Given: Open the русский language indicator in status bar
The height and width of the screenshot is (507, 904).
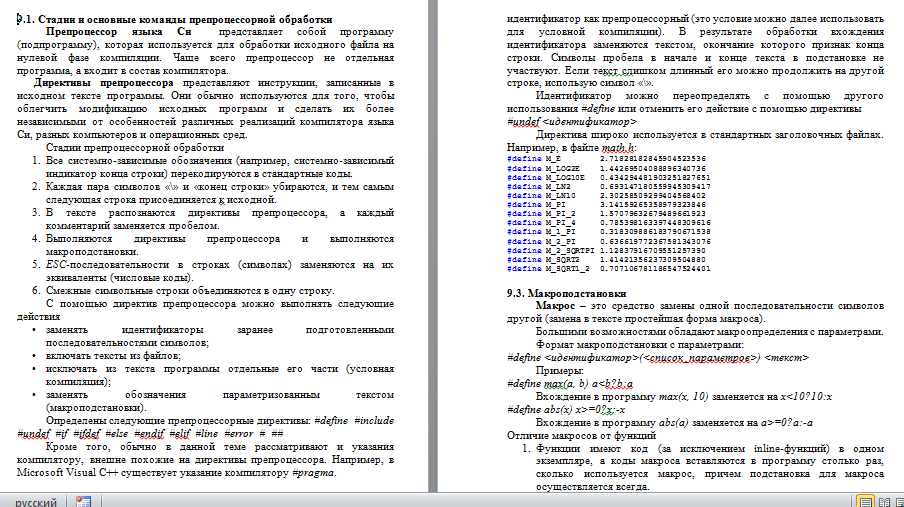Looking at the screenshot, I should [x=36, y=502].
